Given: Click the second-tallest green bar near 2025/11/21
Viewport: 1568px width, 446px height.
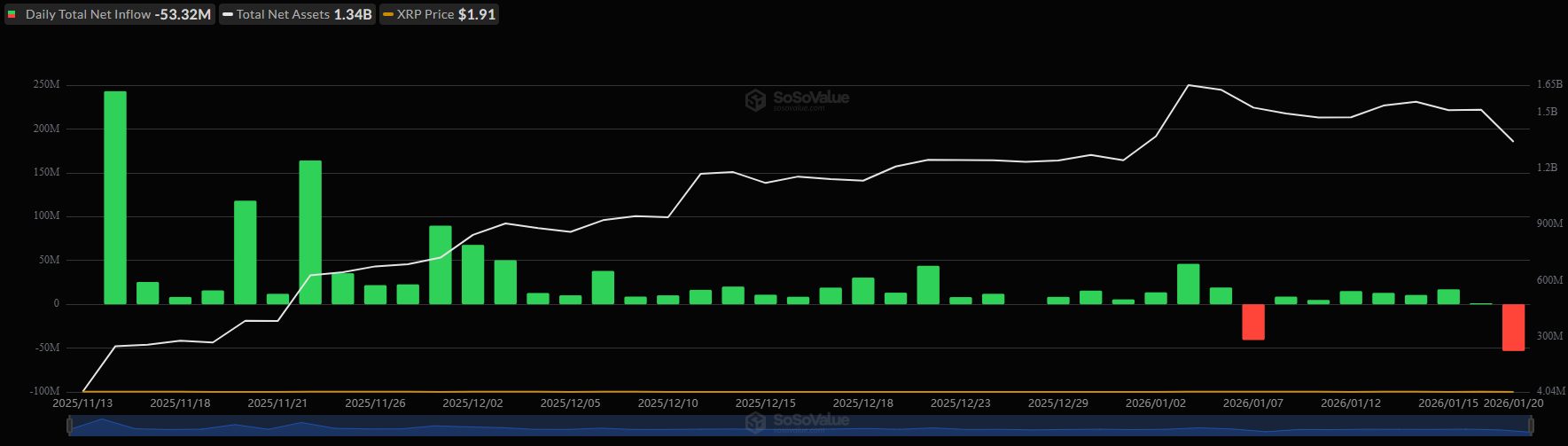Looking at the screenshot, I should pyautogui.click(x=310, y=232).
